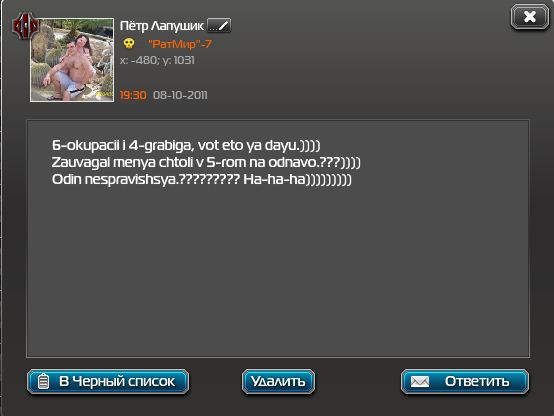Close the message window with the X

pyautogui.click(x=530, y=17)
